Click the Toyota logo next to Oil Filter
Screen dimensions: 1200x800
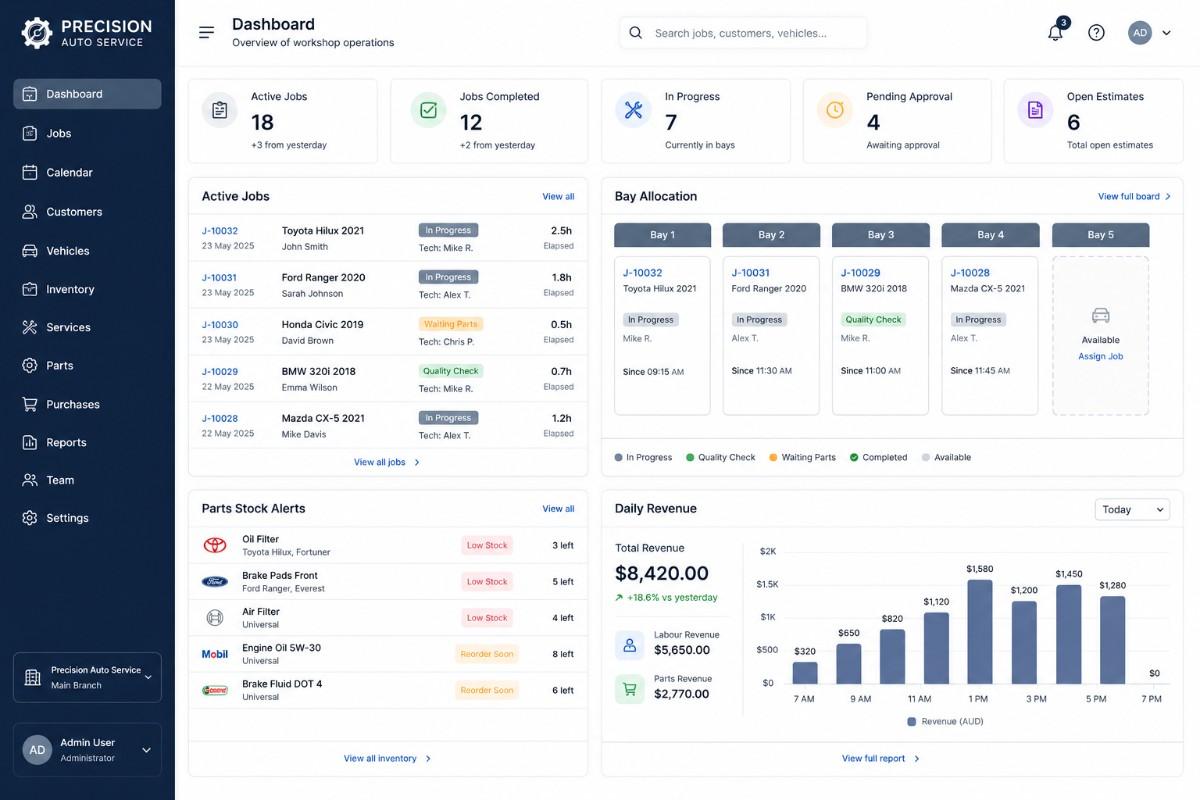coord(215,545)
